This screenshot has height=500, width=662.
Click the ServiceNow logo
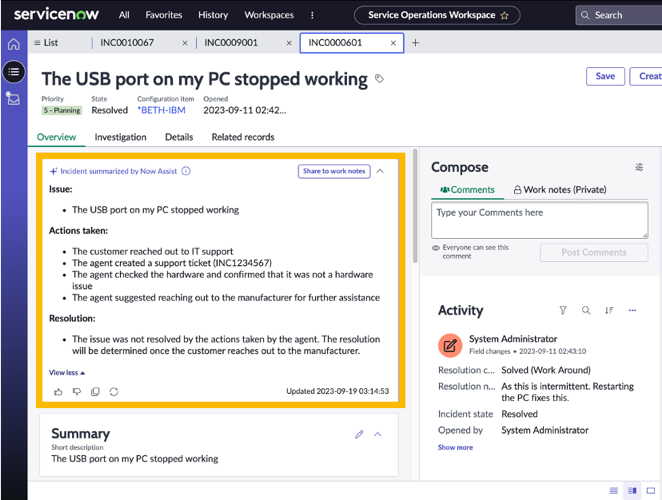point(56,14)
